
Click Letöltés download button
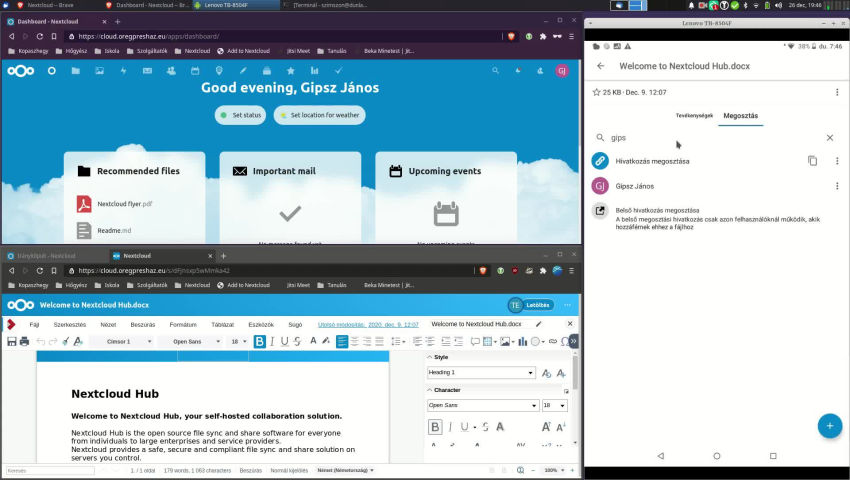pyautogui.click(x=538, y=305)
